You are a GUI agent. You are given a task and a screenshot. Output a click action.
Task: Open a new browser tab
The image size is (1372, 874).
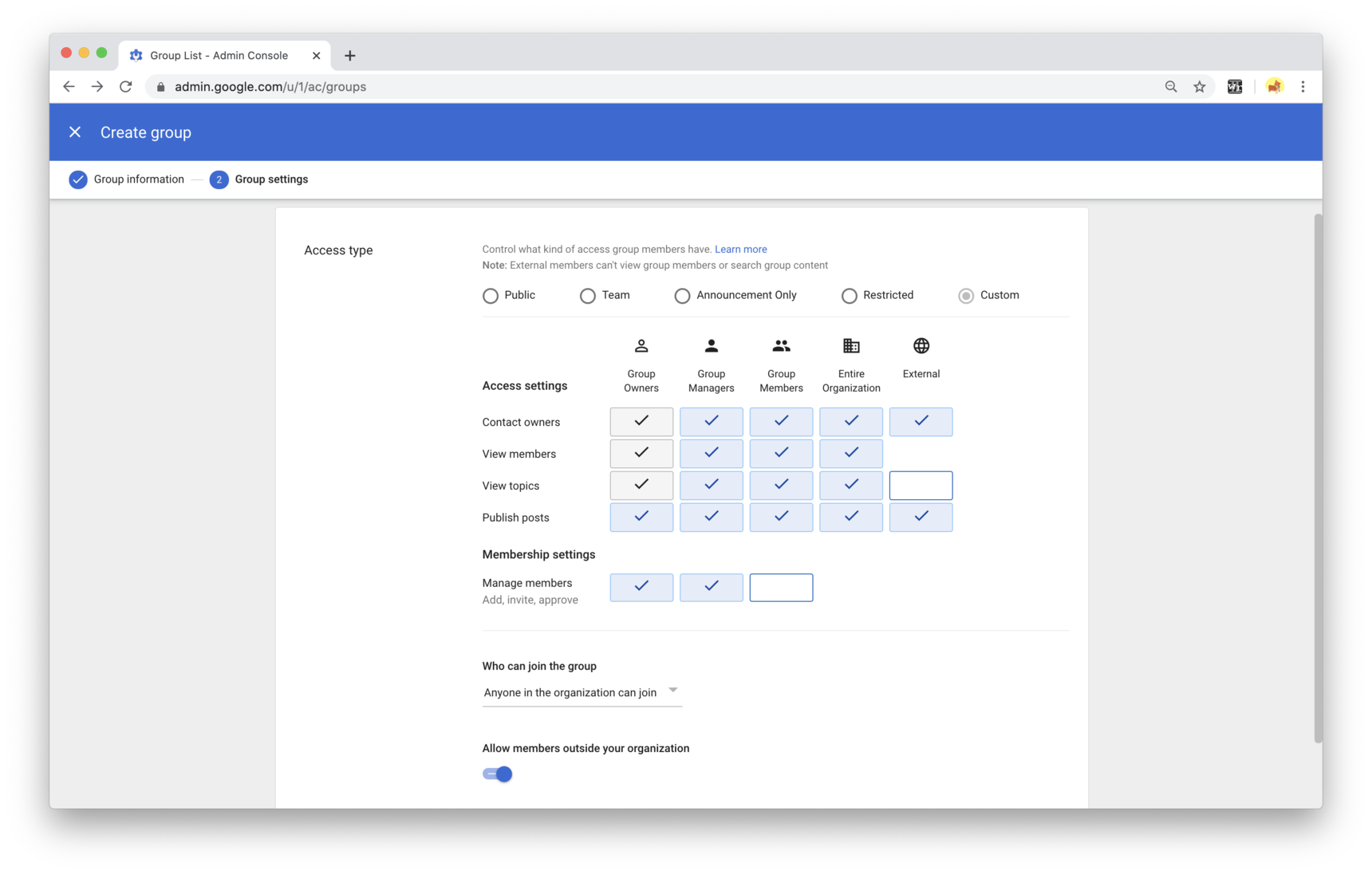pos(349,56)
